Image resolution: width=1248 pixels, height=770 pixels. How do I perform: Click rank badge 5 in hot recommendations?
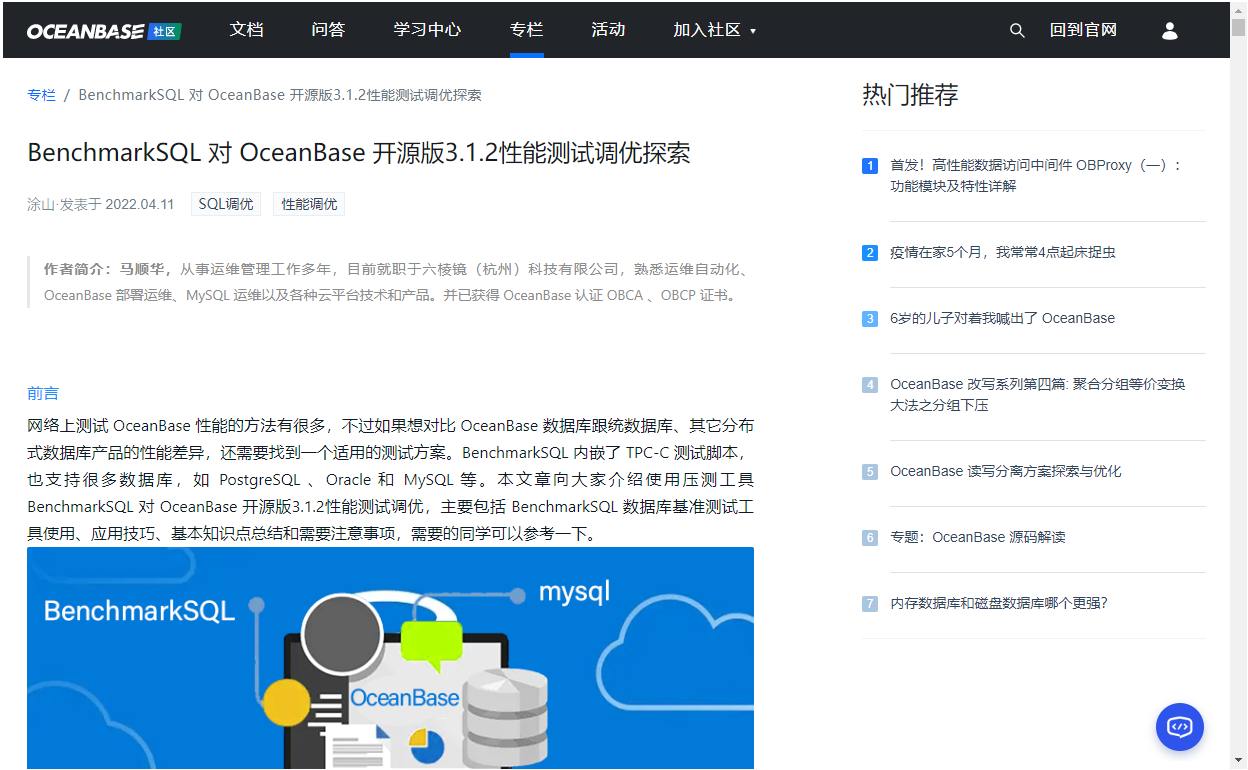870,472
